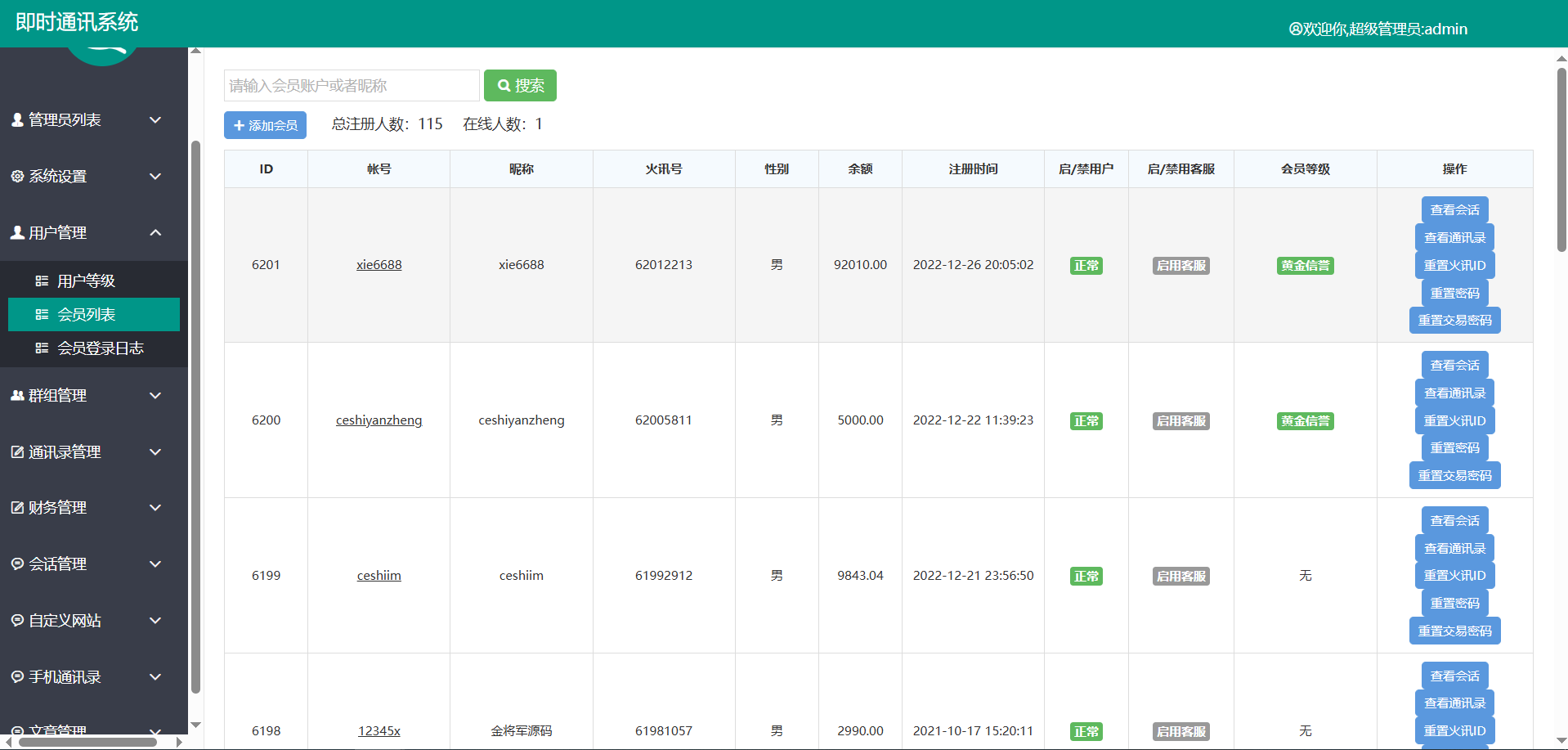Open the 会员登录日志 menu item
The width and height of the screenshot is (1568, 750).
coord(100,348)
